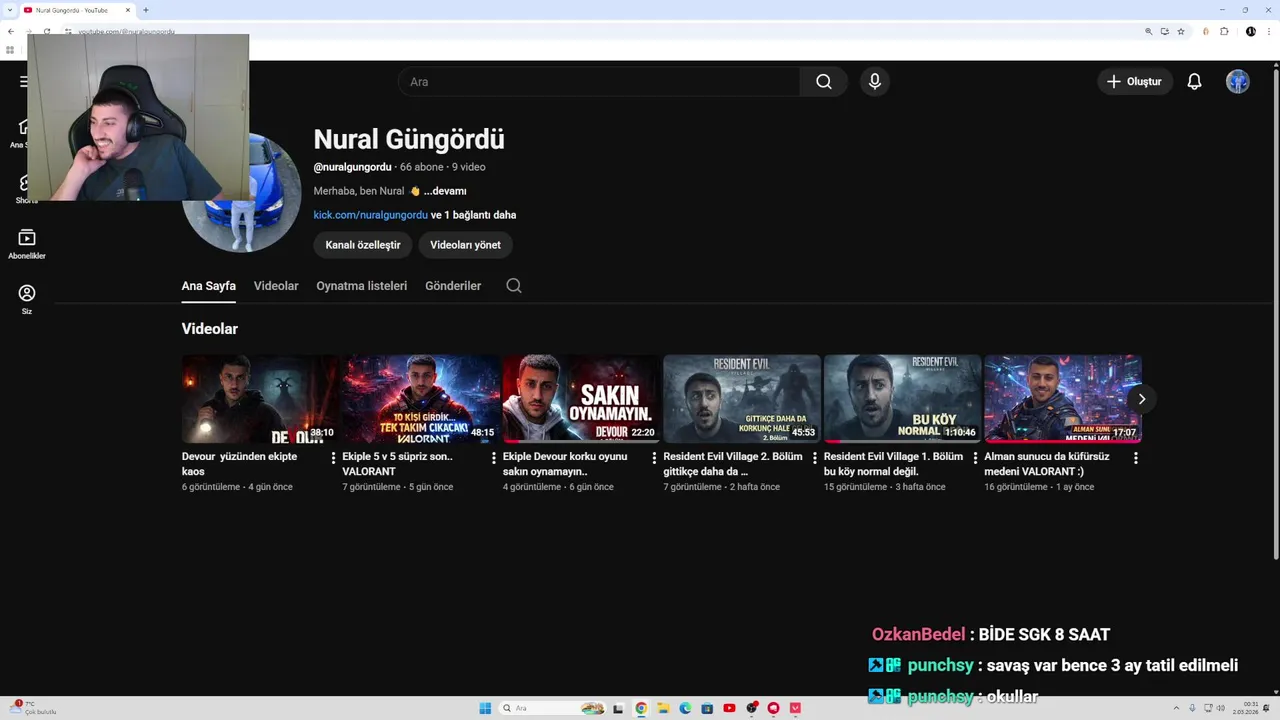This screenshot has height=720, width=1280.
Task: Open options for Resident Evil Village 2. Bölüm
Action: 815,458
